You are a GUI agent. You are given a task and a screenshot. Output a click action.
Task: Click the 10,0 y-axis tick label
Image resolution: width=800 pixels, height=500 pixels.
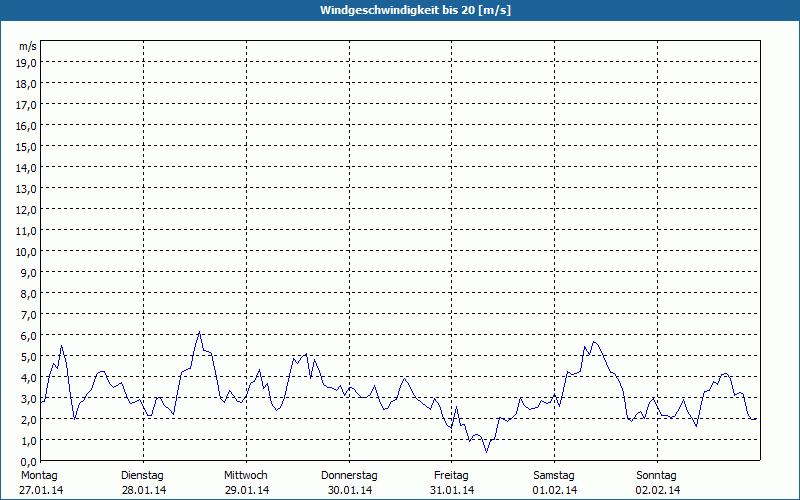pos(27,251)
